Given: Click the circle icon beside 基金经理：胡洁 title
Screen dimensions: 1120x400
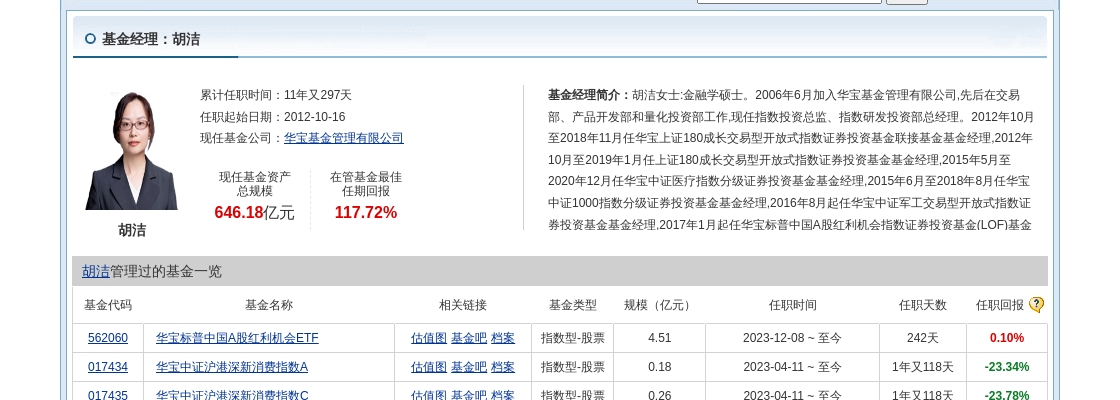Looking at the screenshot, I should tap(90, 39).
